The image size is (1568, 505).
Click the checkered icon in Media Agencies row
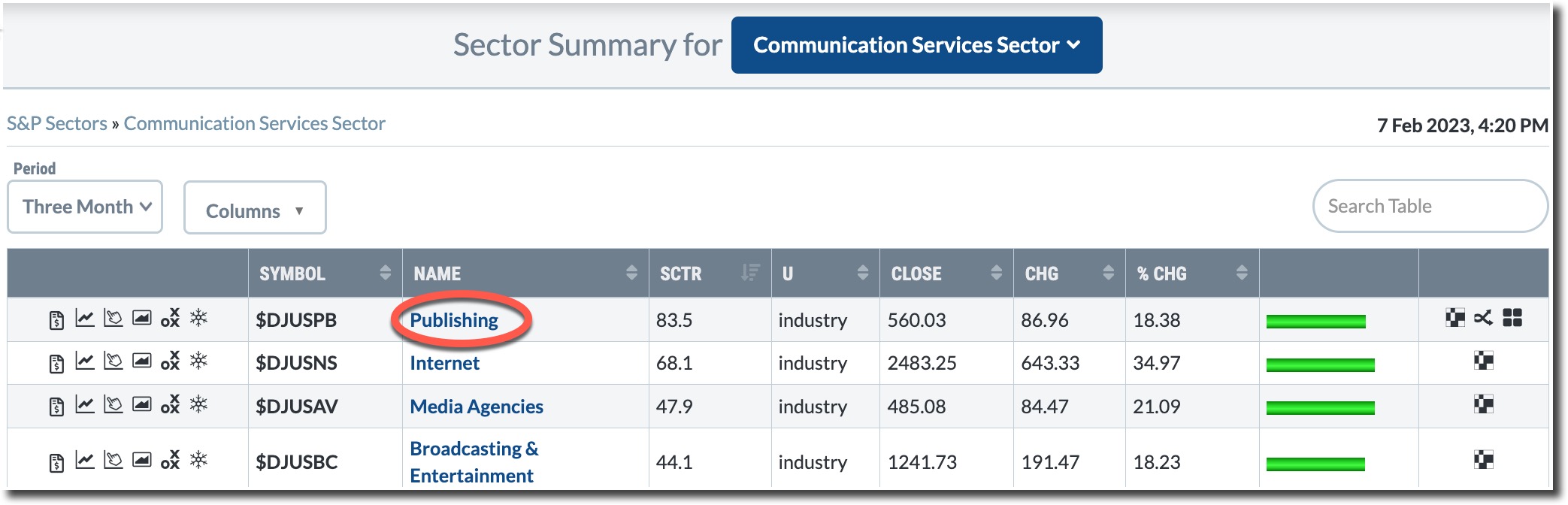click(x=1483, y=405)
